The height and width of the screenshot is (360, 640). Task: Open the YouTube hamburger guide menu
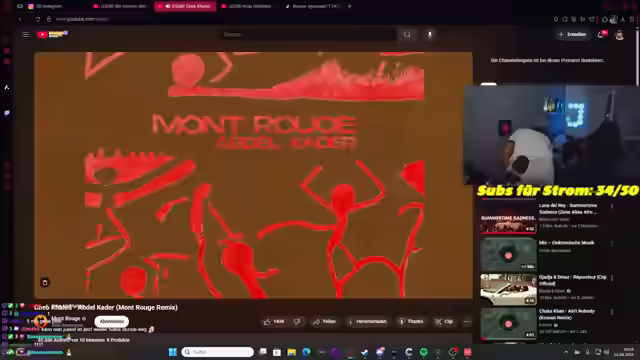coord(26,35)
